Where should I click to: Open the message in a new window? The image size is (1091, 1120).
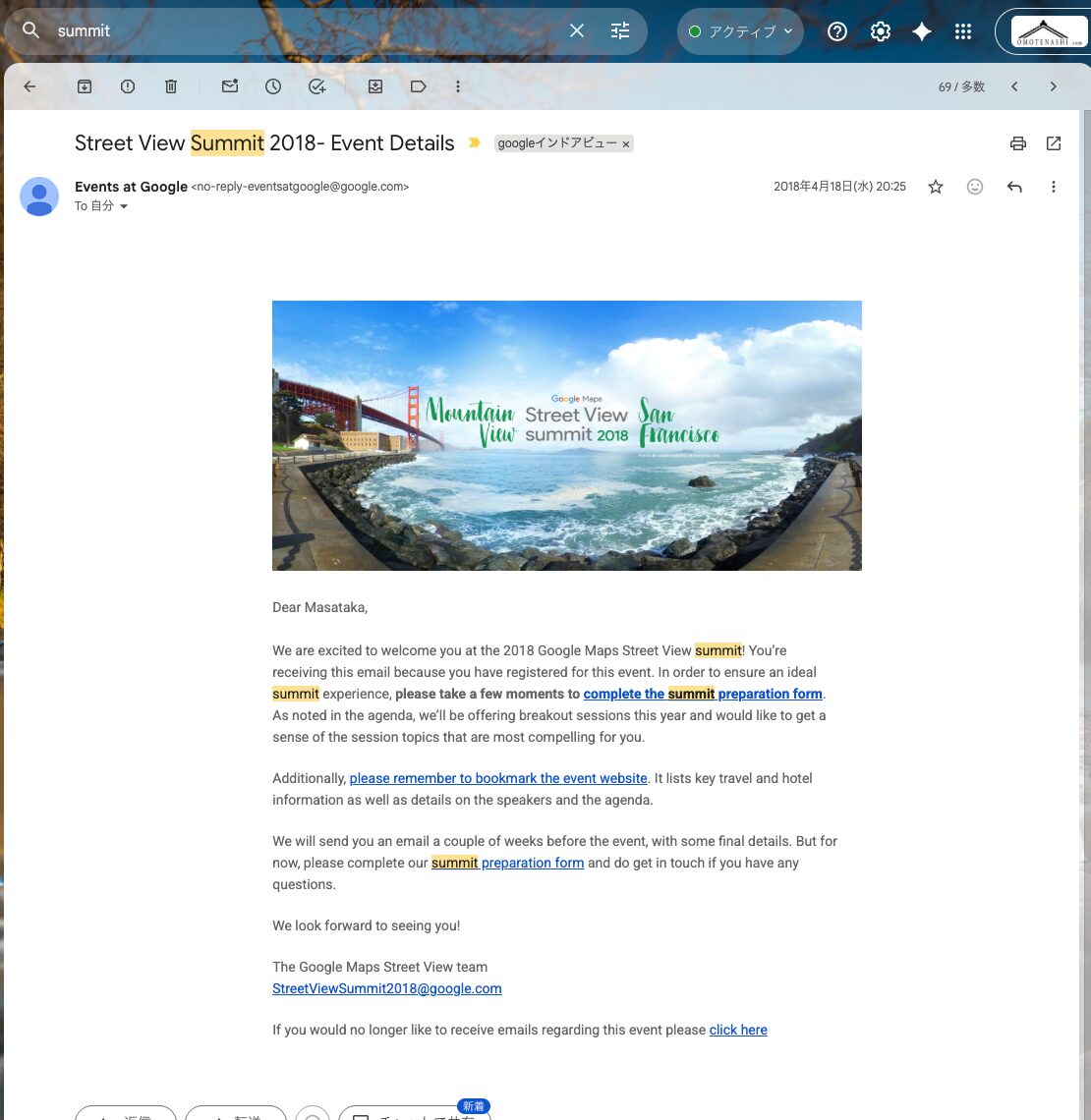1053,143
